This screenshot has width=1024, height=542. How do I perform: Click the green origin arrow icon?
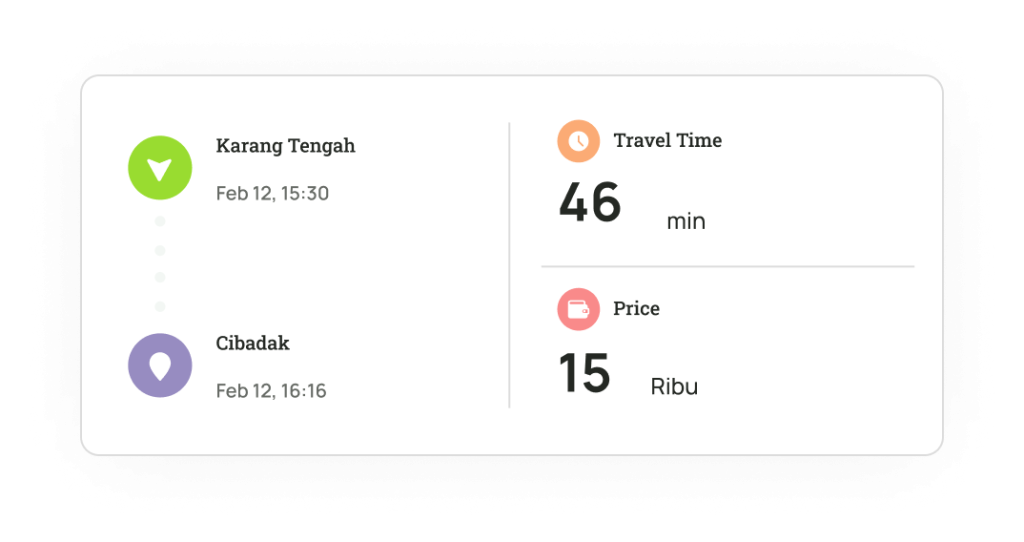(x=160, y=167)
